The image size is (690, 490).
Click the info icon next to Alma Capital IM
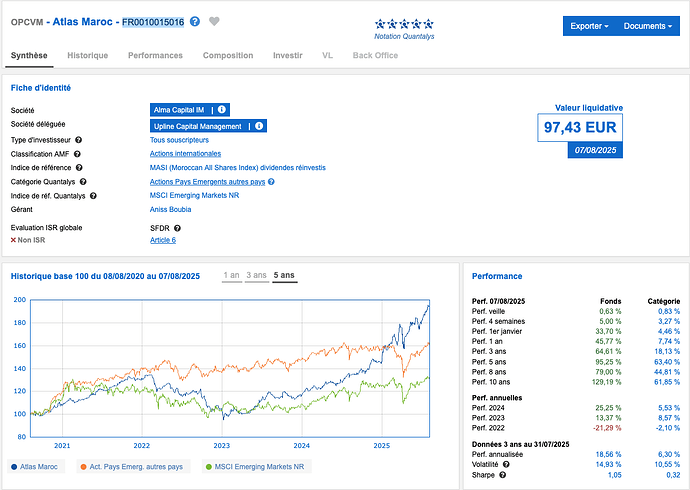(222, 110)
